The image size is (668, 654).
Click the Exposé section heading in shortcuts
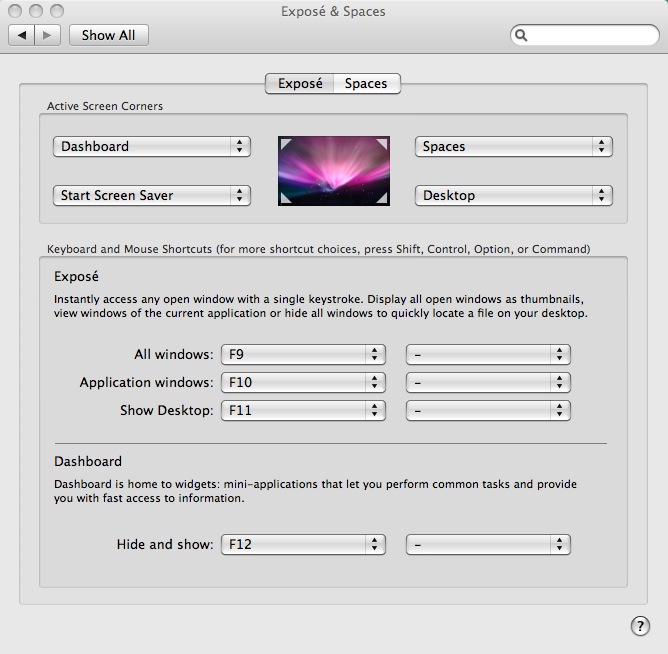76,277
